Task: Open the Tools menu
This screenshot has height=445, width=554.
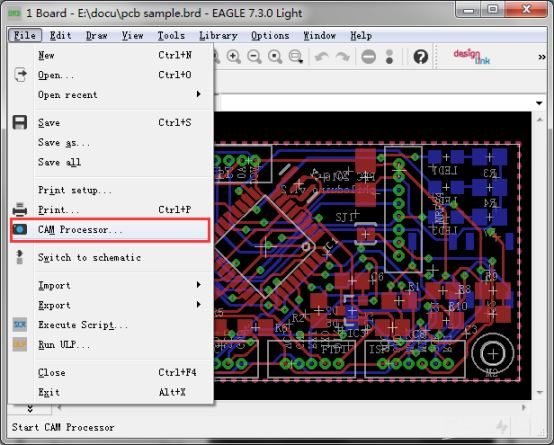Action: (x=171, y=36)
